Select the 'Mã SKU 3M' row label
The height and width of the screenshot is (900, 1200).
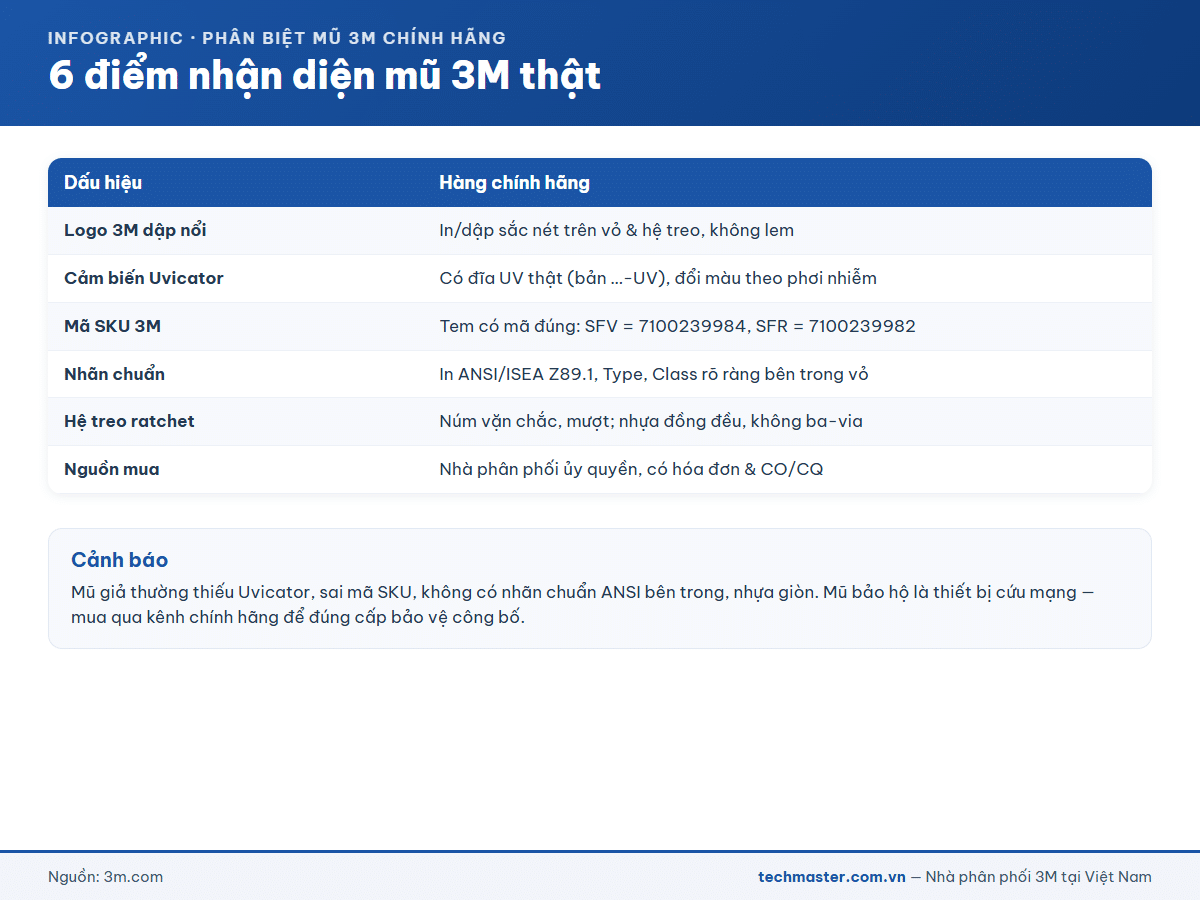[x=112, y=326]
